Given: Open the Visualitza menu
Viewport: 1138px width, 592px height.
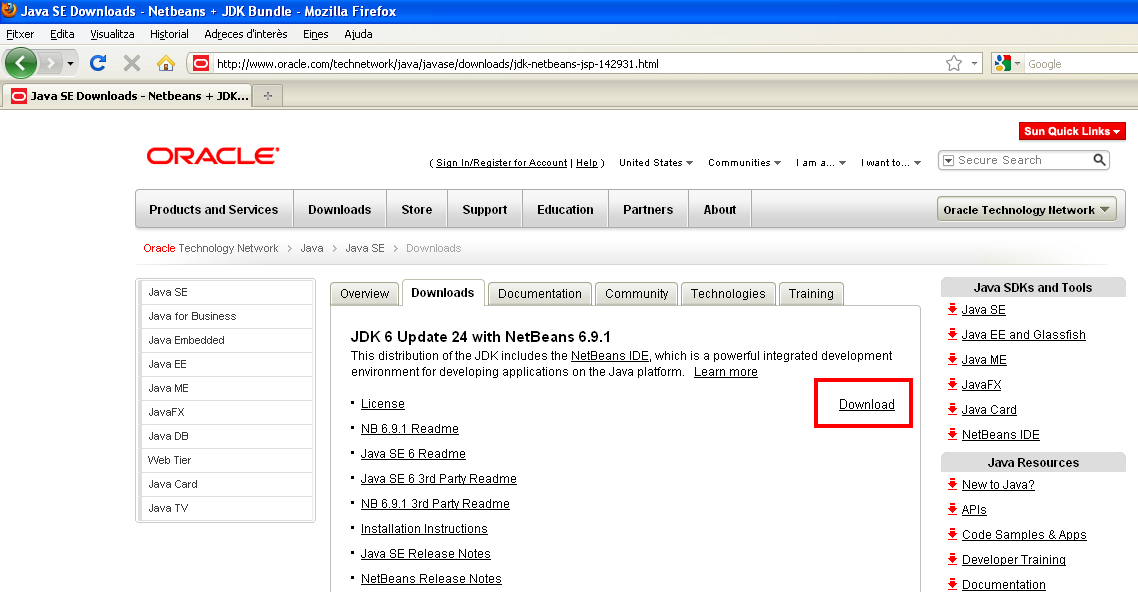Looking at the screenshot, I should [112, 34].
